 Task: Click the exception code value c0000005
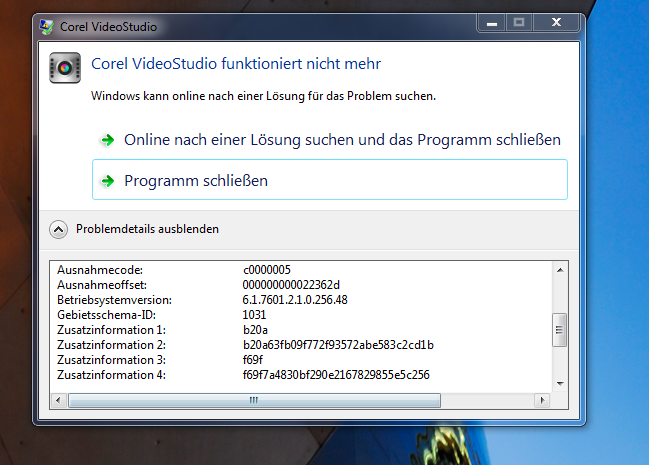[267, 270]
